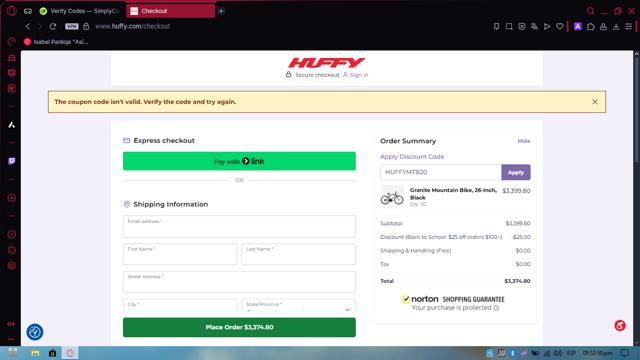640x360 pixels.
Task: Open the extensions cube icon
Action: 591,27
